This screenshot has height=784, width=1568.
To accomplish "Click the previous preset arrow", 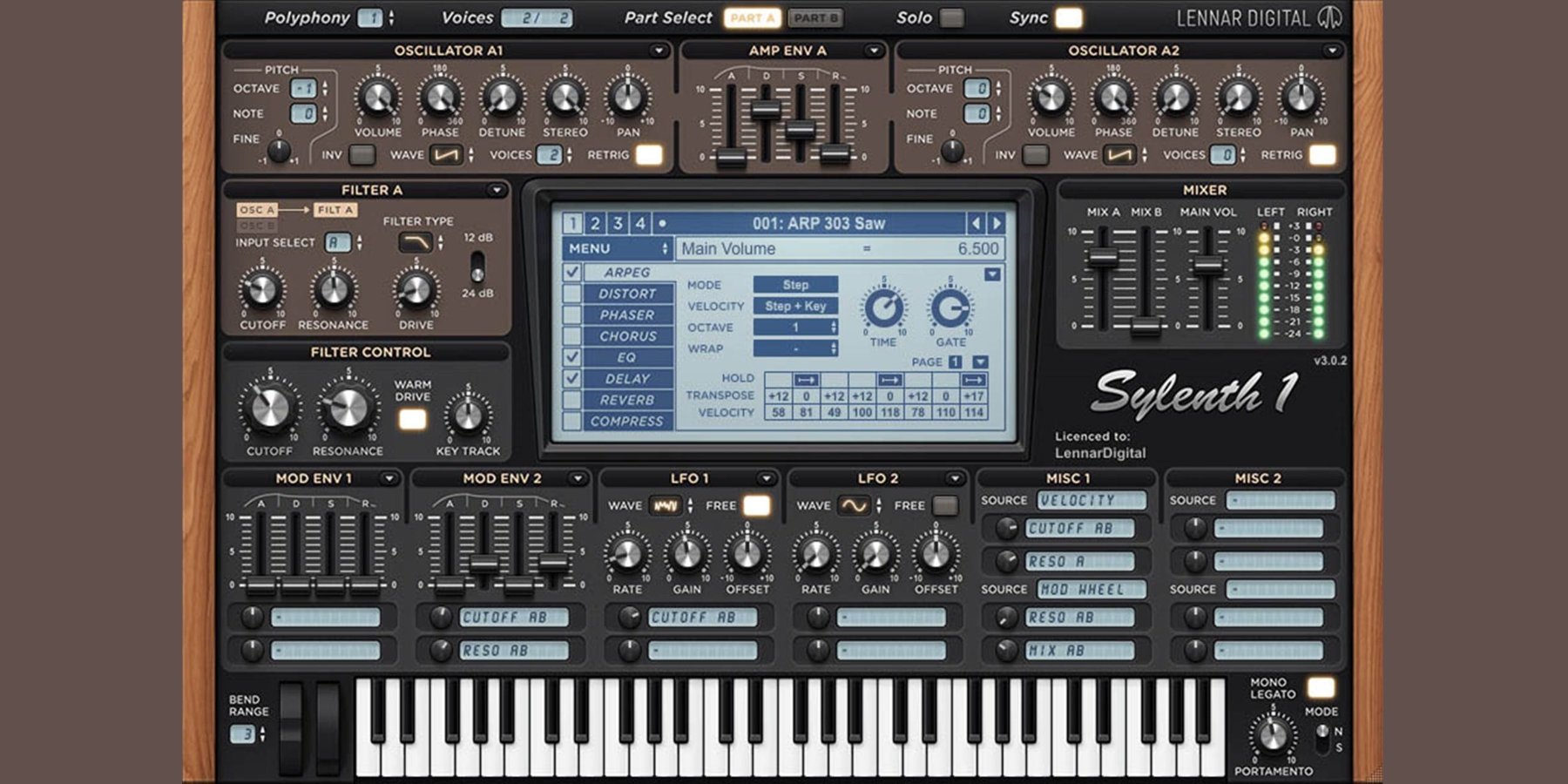I will [x=977, y=224].
